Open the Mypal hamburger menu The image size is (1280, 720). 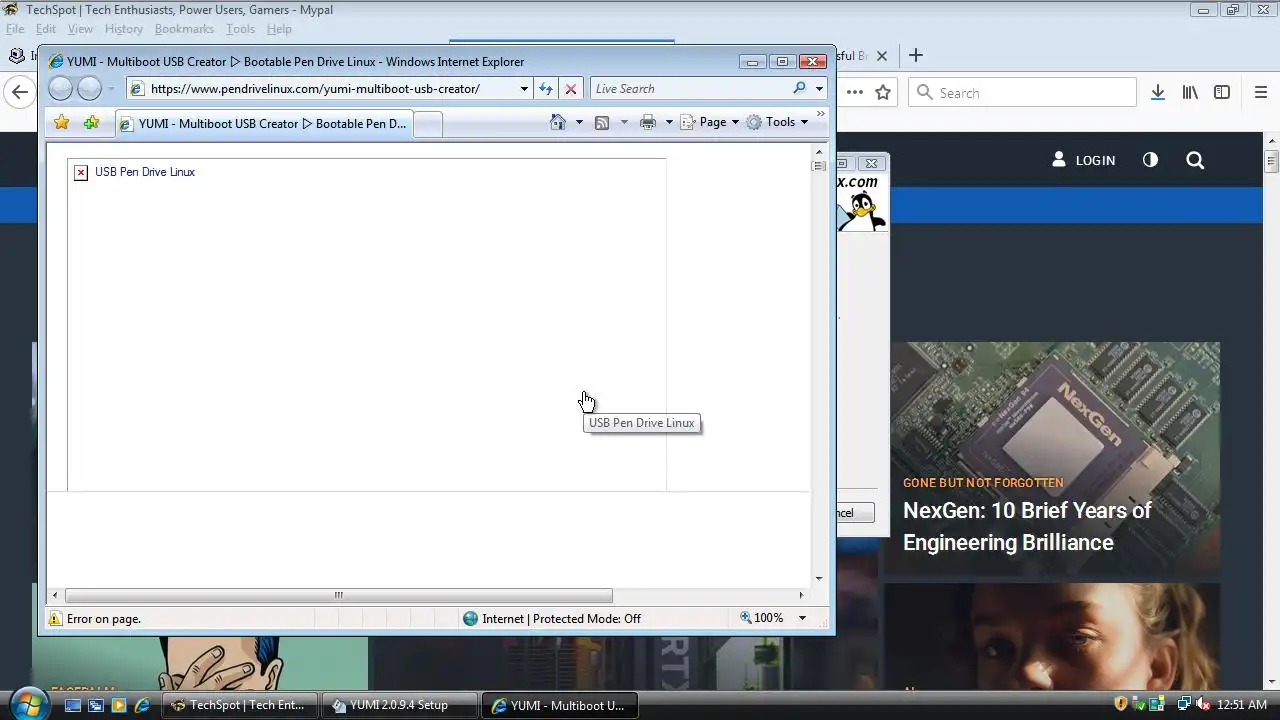coord(1261,92)
